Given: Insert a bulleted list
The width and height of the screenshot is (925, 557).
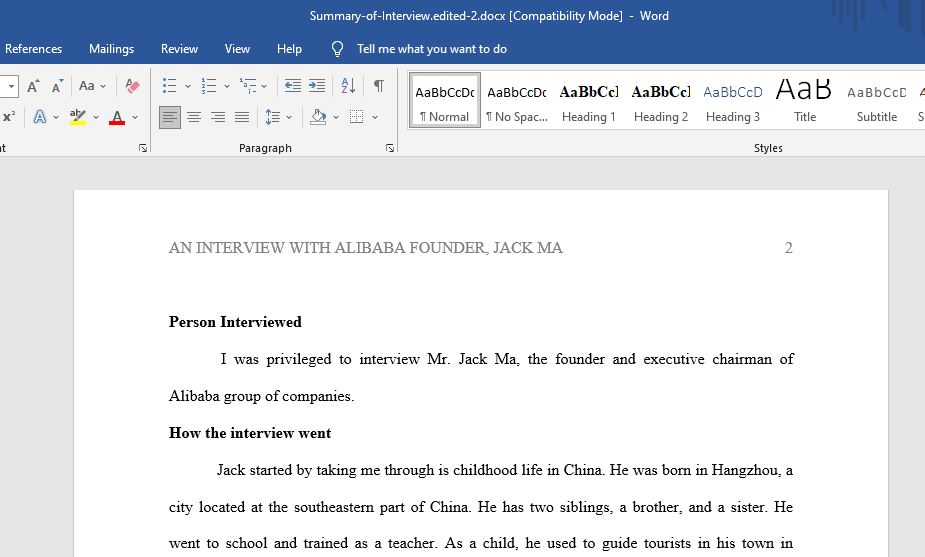Looking at the screenshot, I should point(169,86).
